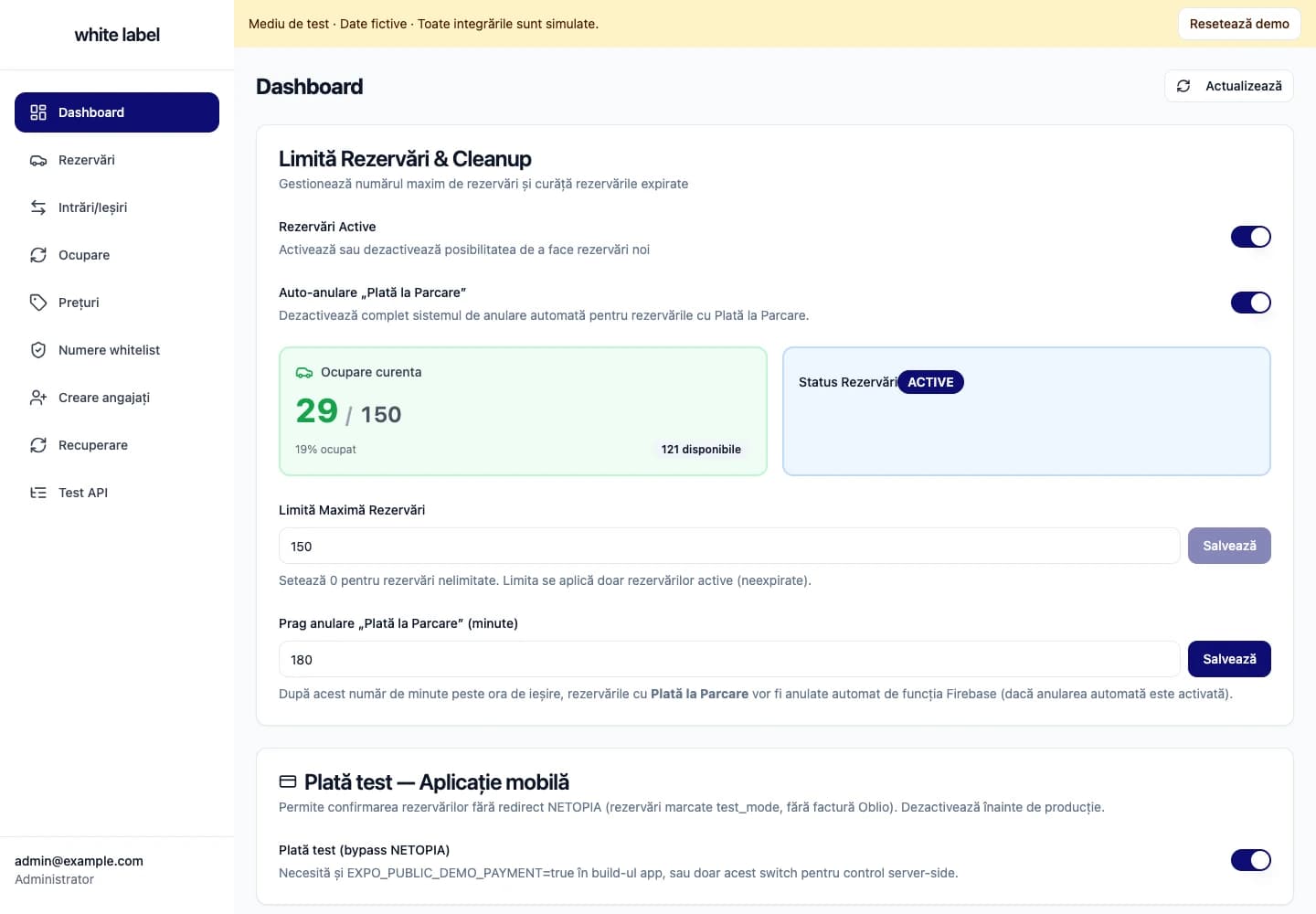Click the Administrator role label
1316x914 pixels.
click(x=54, y=879)
